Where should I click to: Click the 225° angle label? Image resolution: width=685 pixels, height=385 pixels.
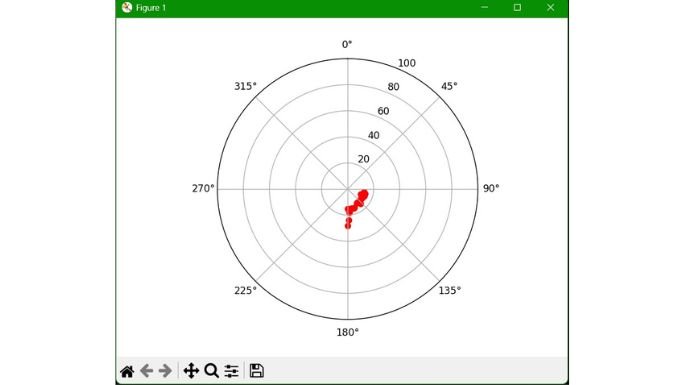tap(246, 291)
